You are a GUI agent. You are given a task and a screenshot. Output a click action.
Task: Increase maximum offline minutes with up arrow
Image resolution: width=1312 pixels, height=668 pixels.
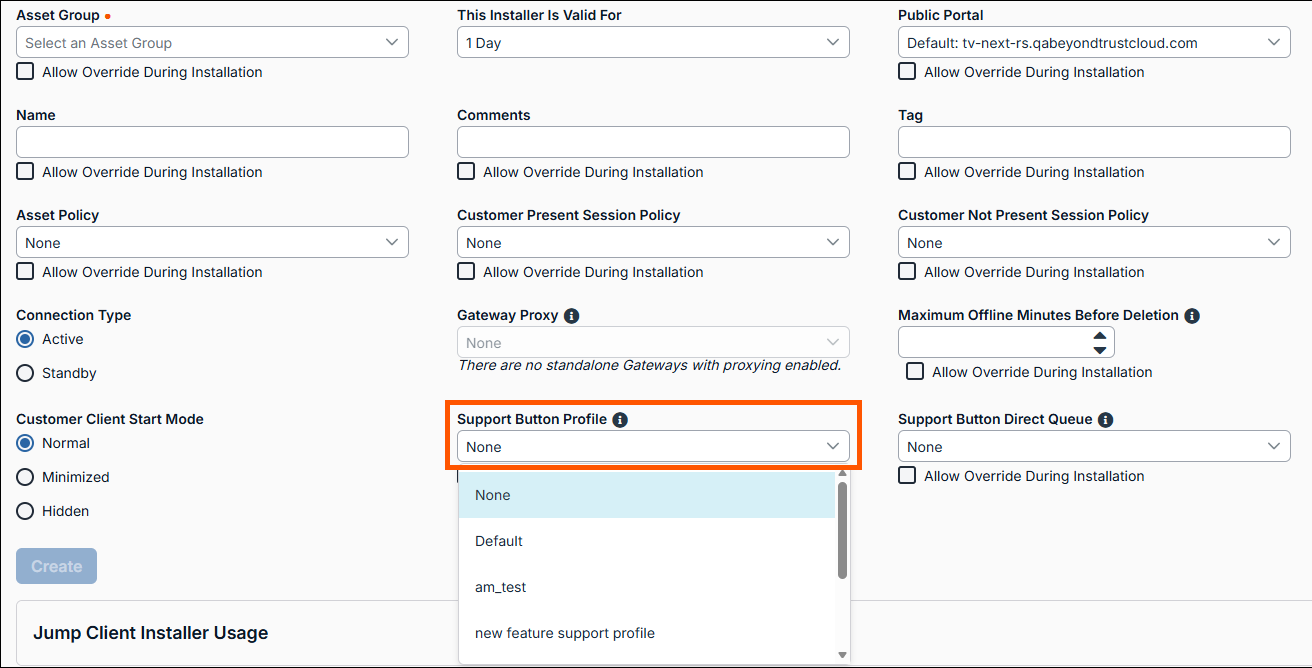point(1100,336)
